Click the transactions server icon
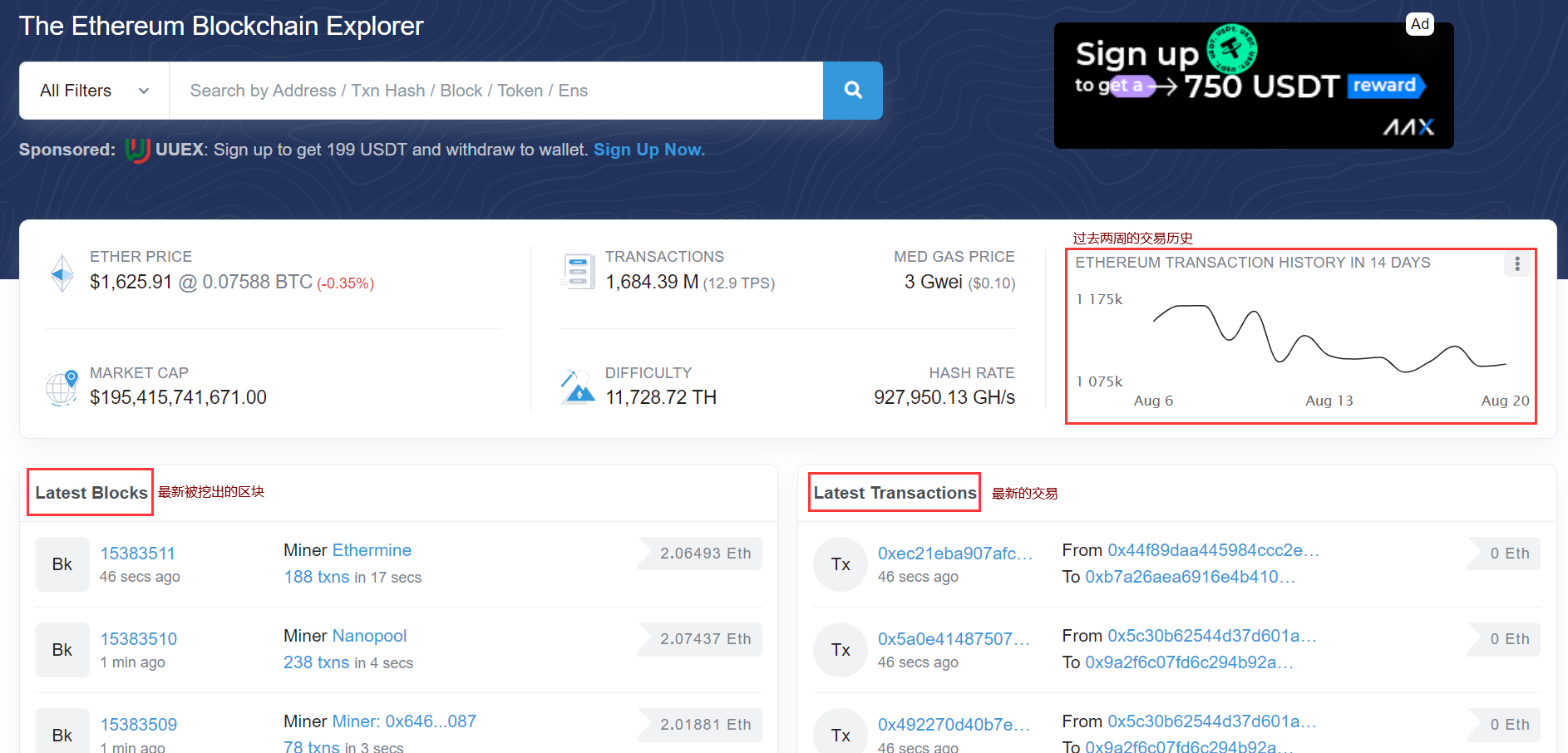This screenshot has width=1568, height=753. click(x=578, y=272)
